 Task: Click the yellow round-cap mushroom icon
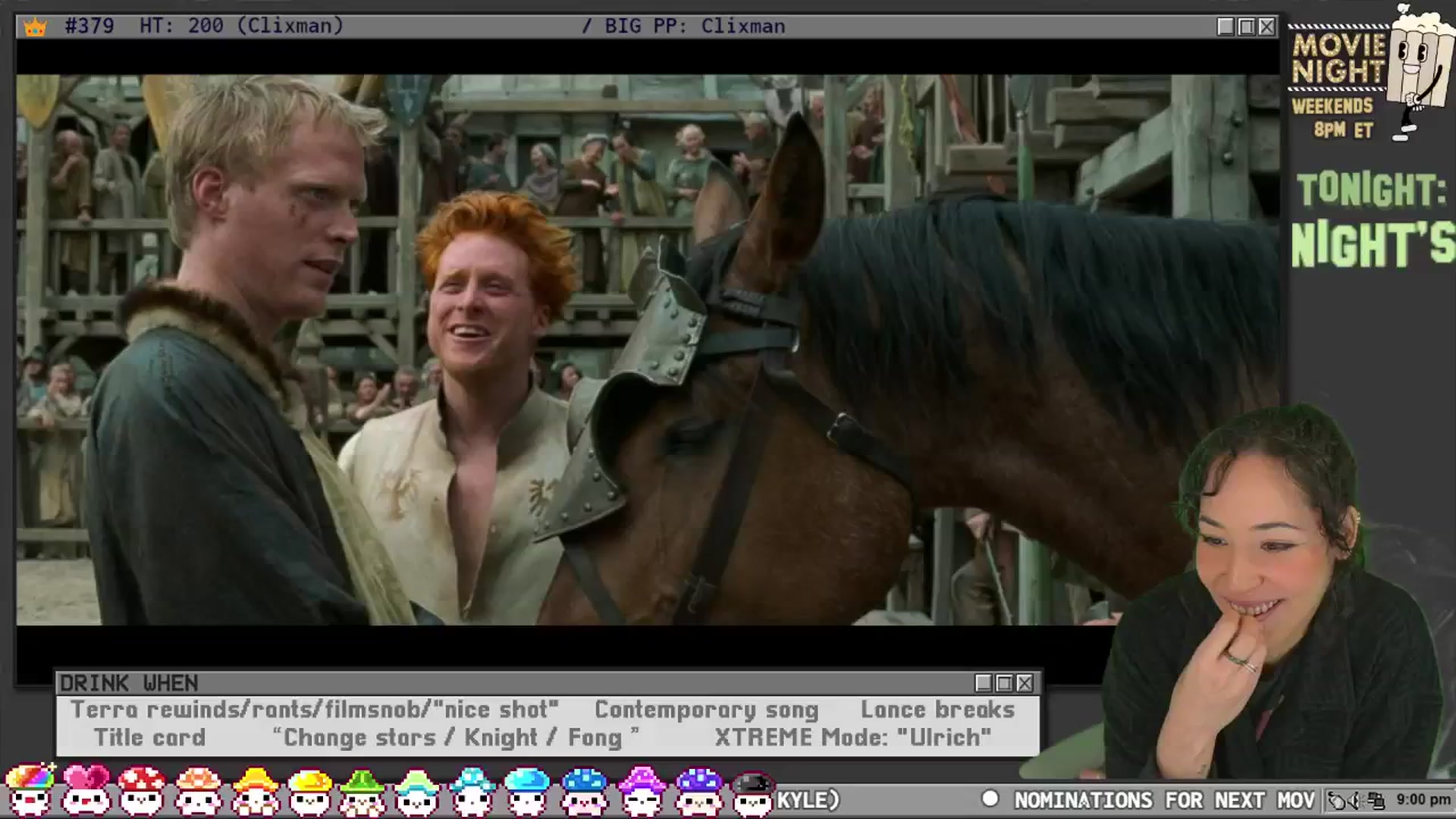pos(310,792)
